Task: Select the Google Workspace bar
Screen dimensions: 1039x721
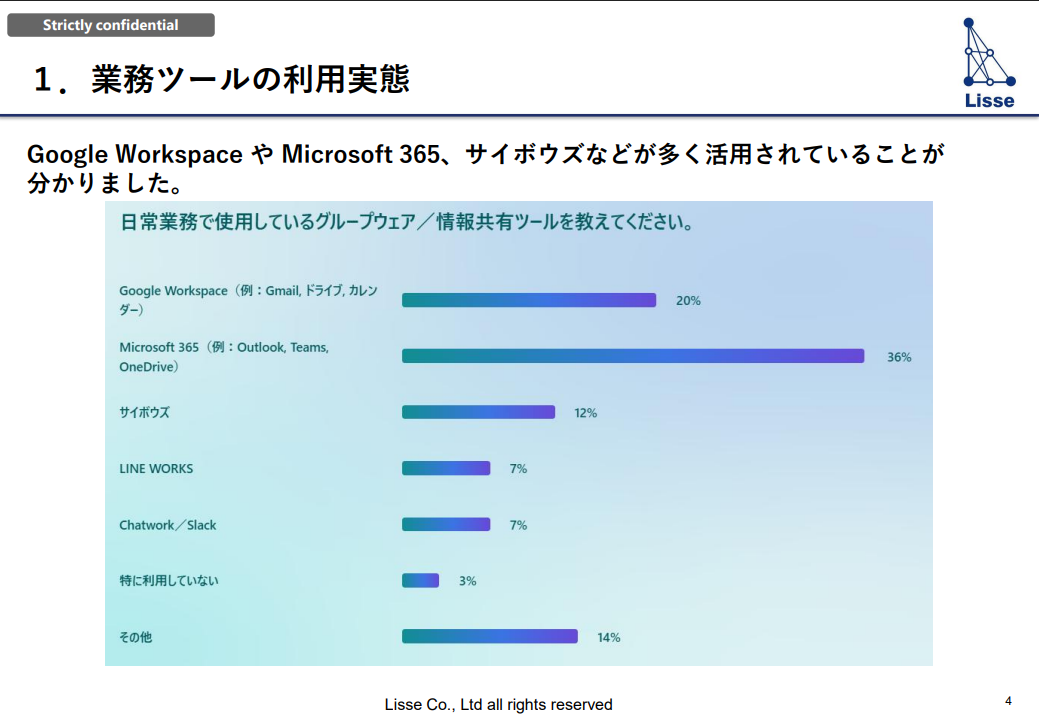Action: [x=528, y=300]
